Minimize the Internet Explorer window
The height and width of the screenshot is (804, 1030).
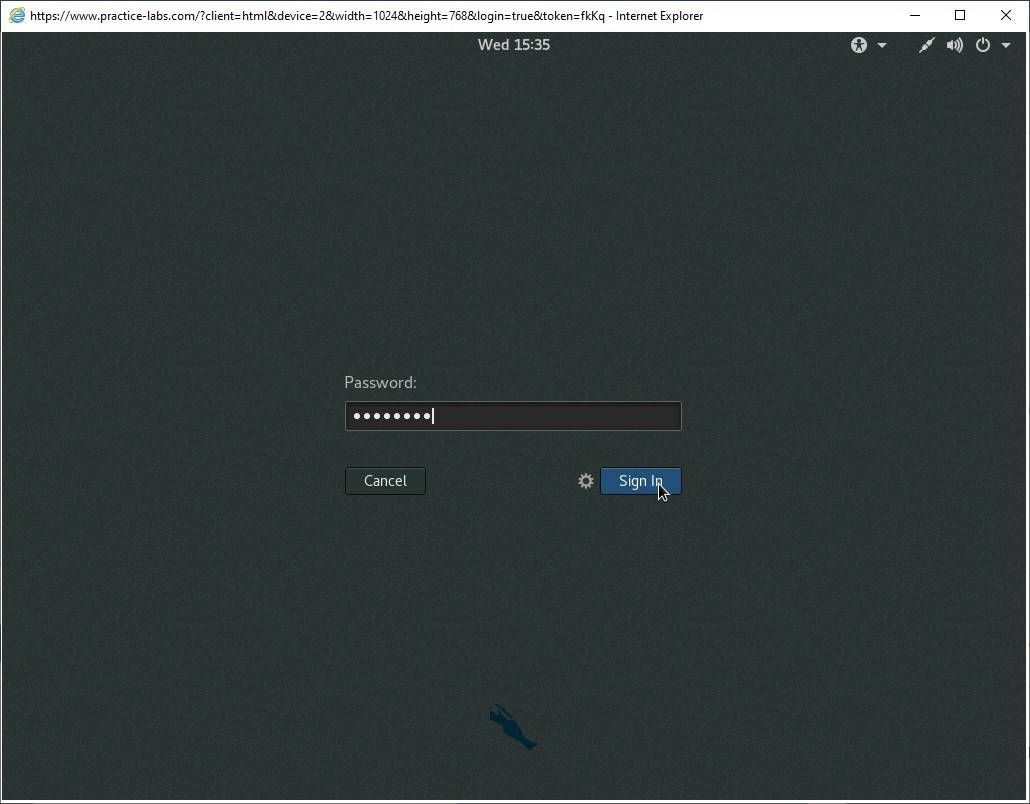(914, 15)
